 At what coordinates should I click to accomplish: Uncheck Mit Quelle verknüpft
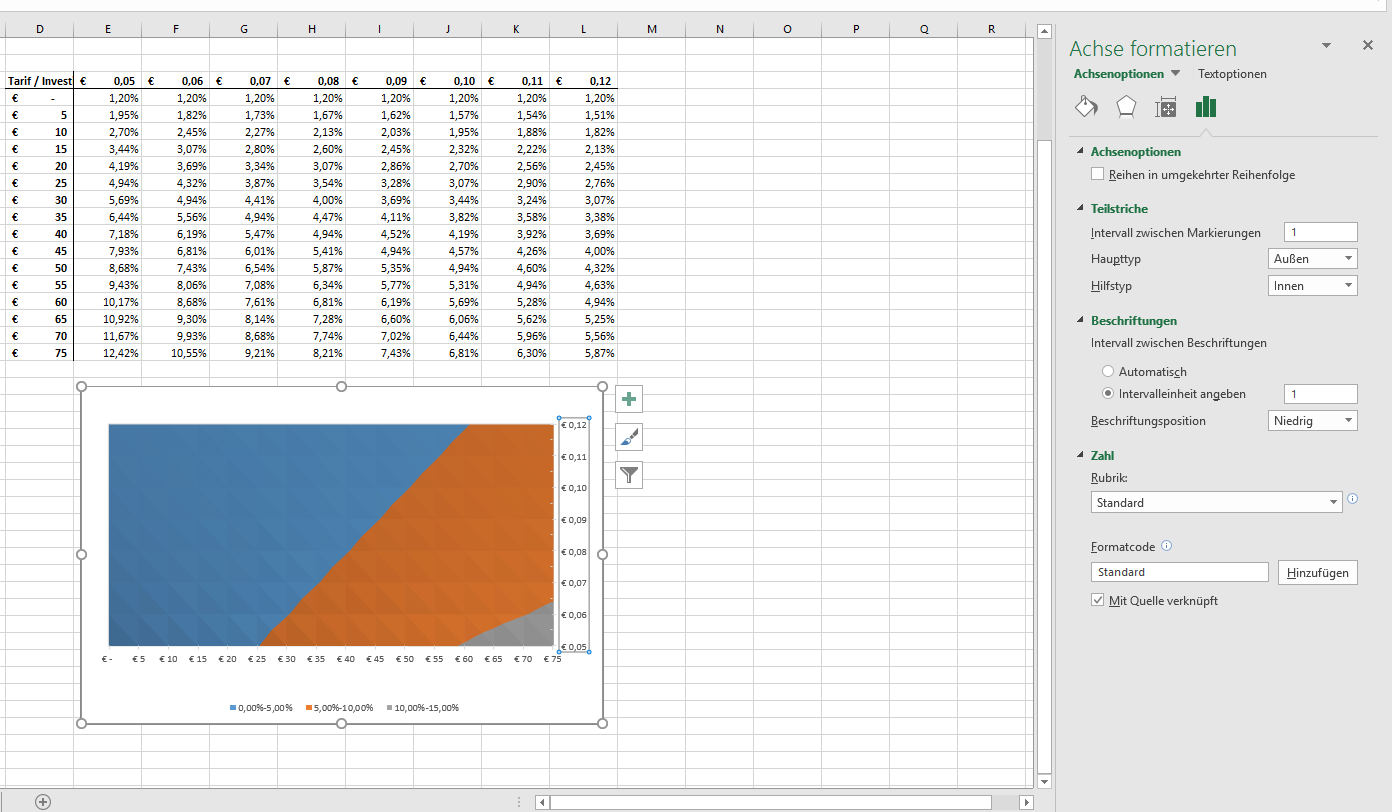pos(1098,600)
